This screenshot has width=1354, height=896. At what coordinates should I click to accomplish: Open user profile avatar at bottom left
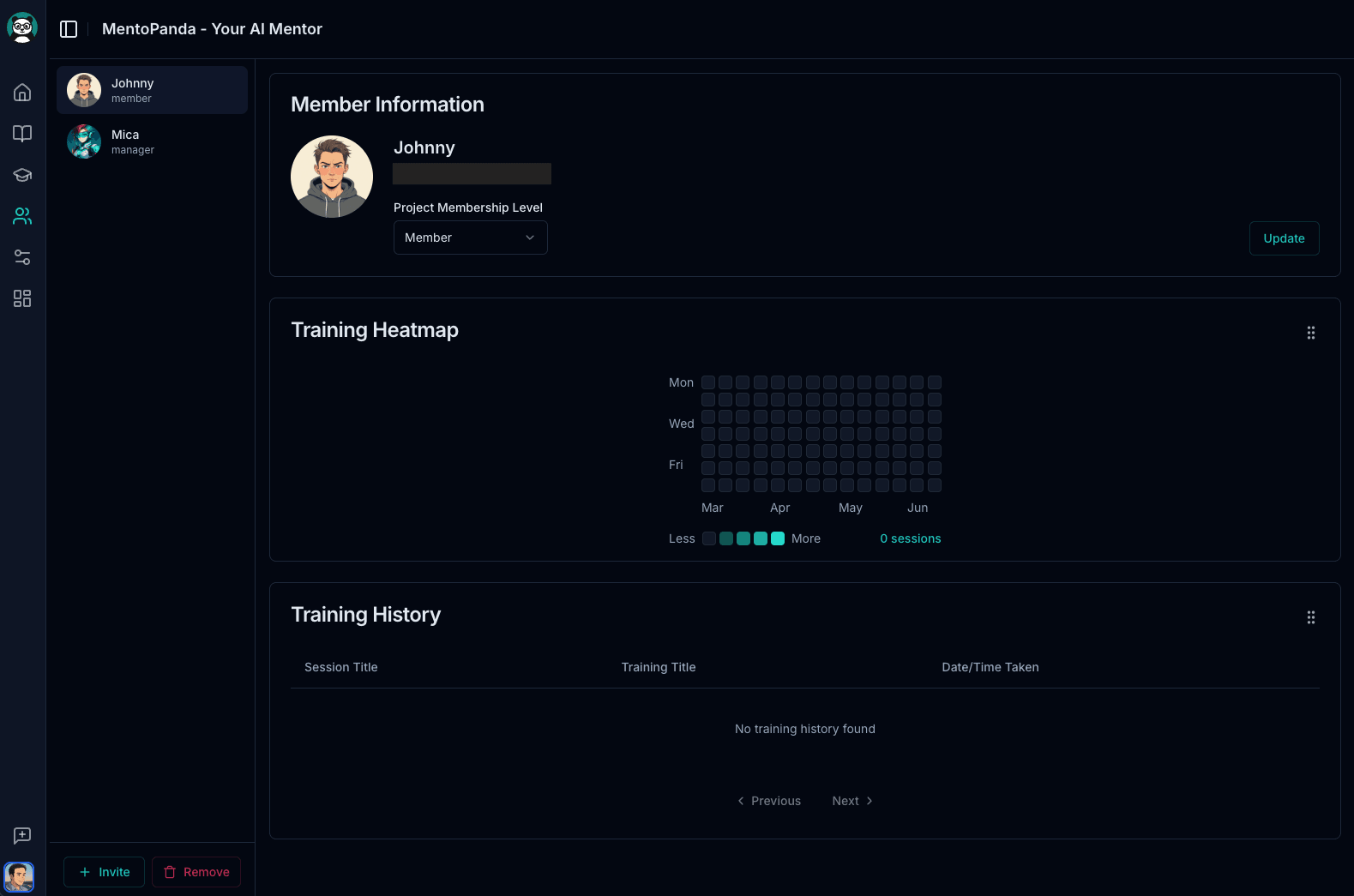19,876
